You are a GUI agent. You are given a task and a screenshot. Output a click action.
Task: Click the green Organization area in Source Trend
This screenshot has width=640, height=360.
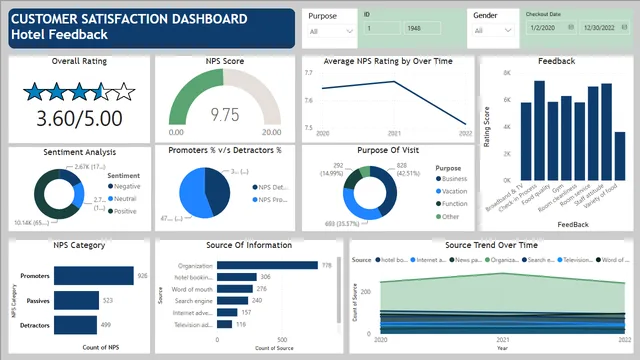click(502, 292)
